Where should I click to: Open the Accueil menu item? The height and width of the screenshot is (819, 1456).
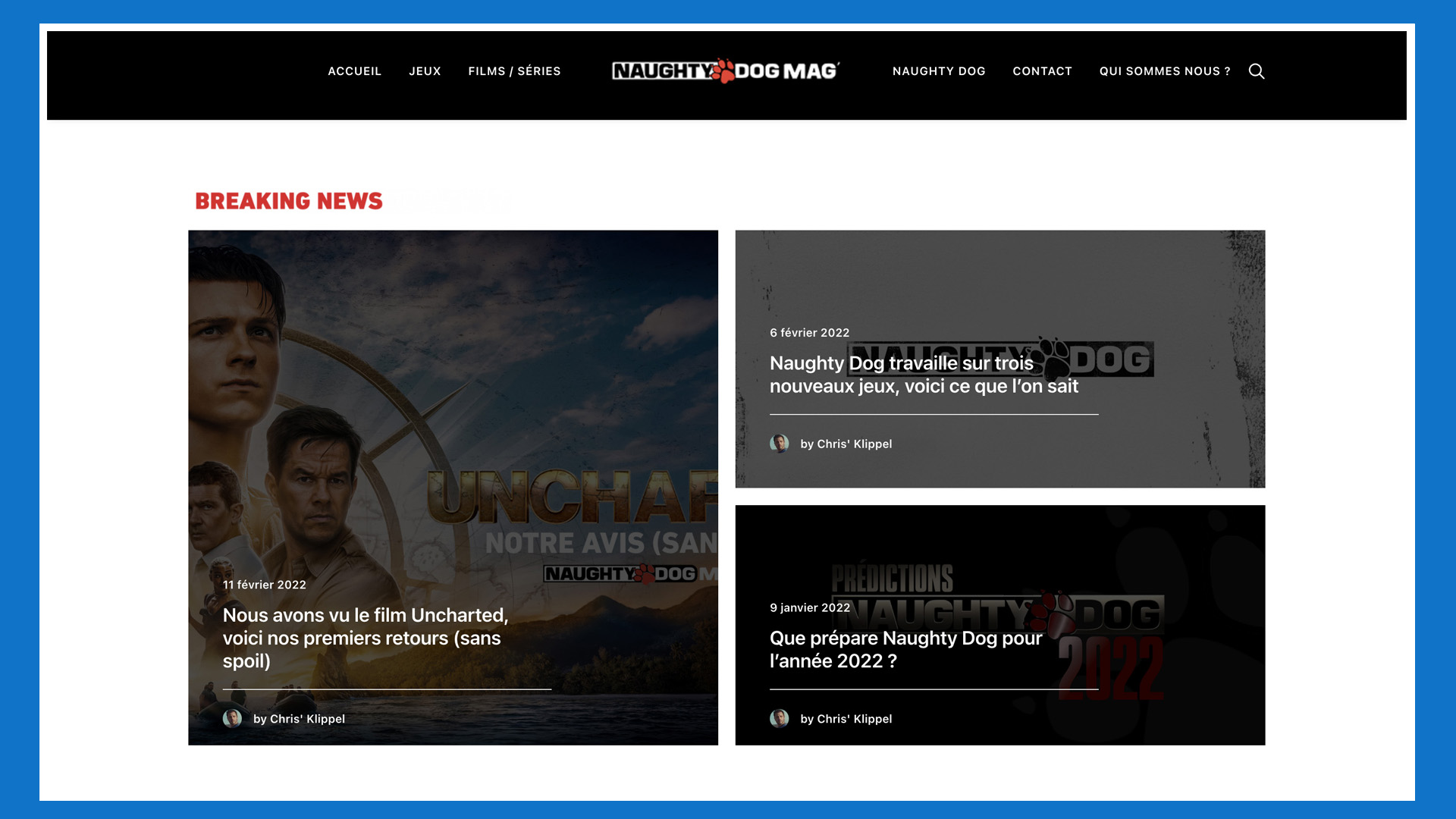coord(354,71)
